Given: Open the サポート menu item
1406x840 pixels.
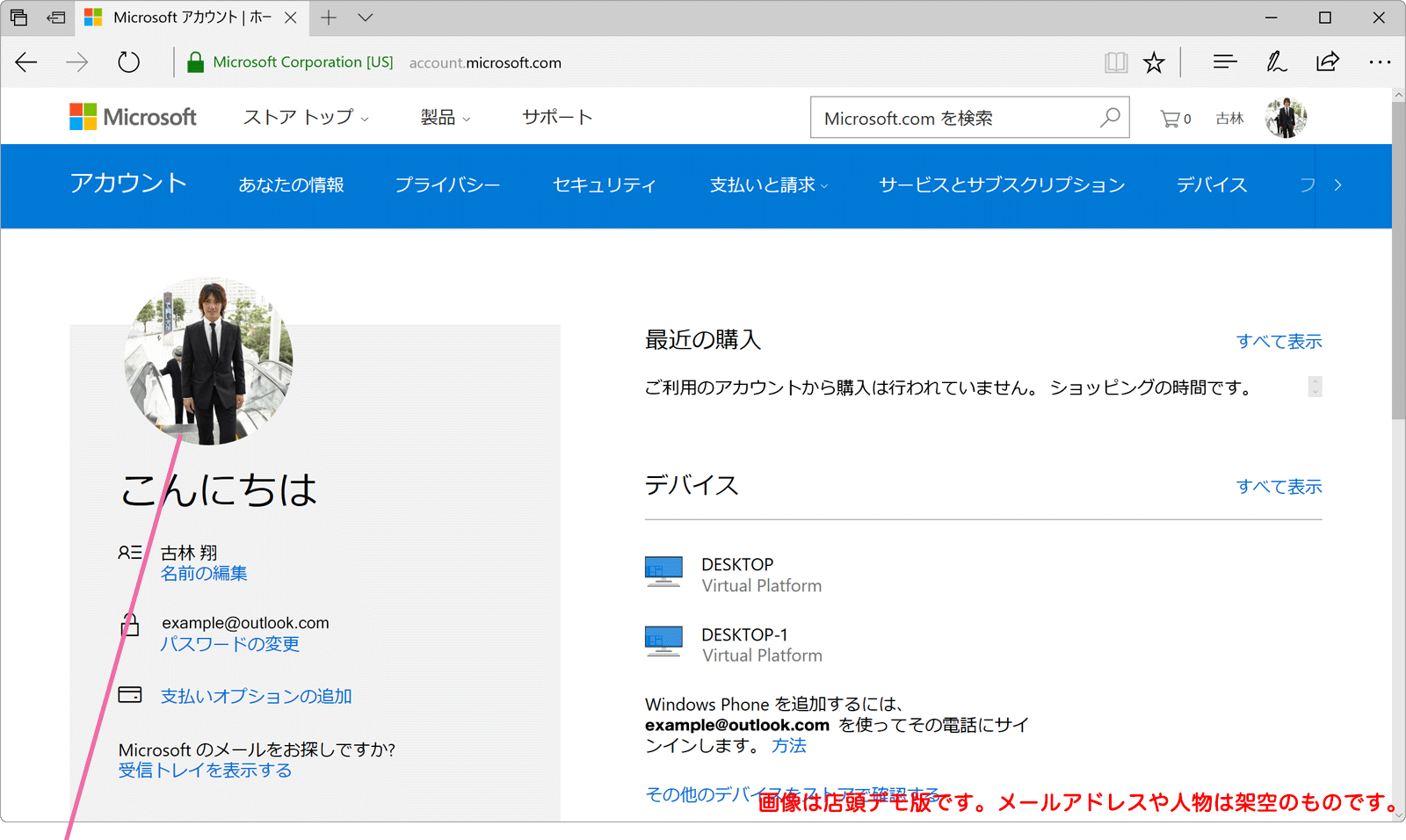Looking at the screenshot, I should (x=557, y=117).
